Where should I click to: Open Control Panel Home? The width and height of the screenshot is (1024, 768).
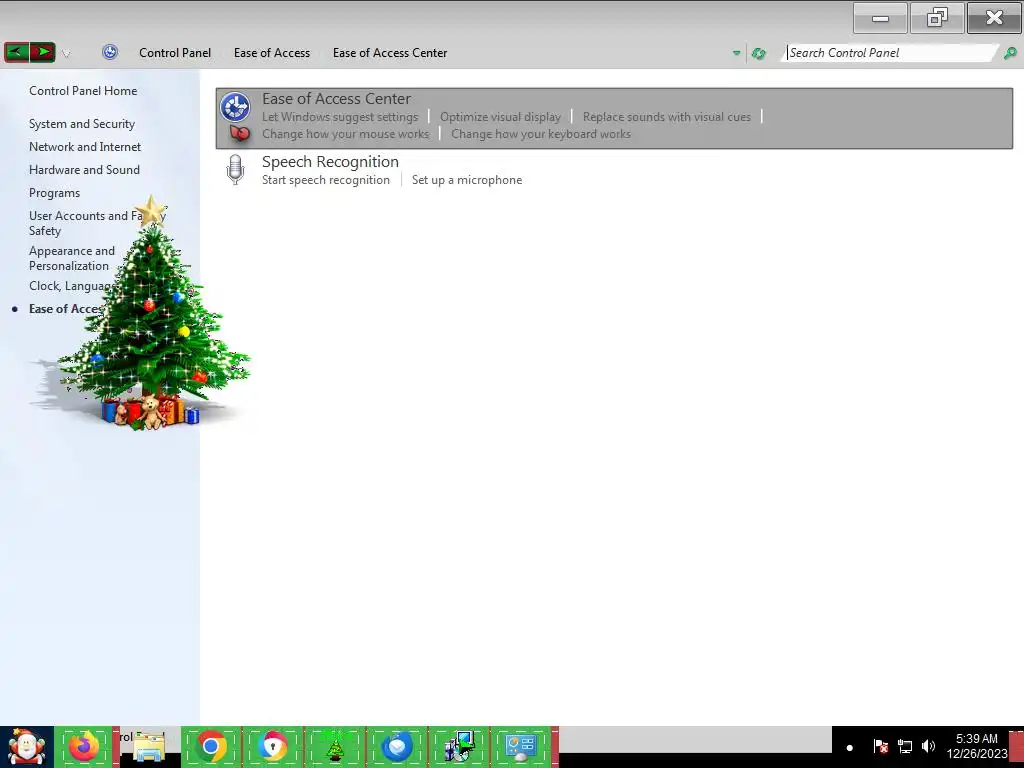(83, 91)
